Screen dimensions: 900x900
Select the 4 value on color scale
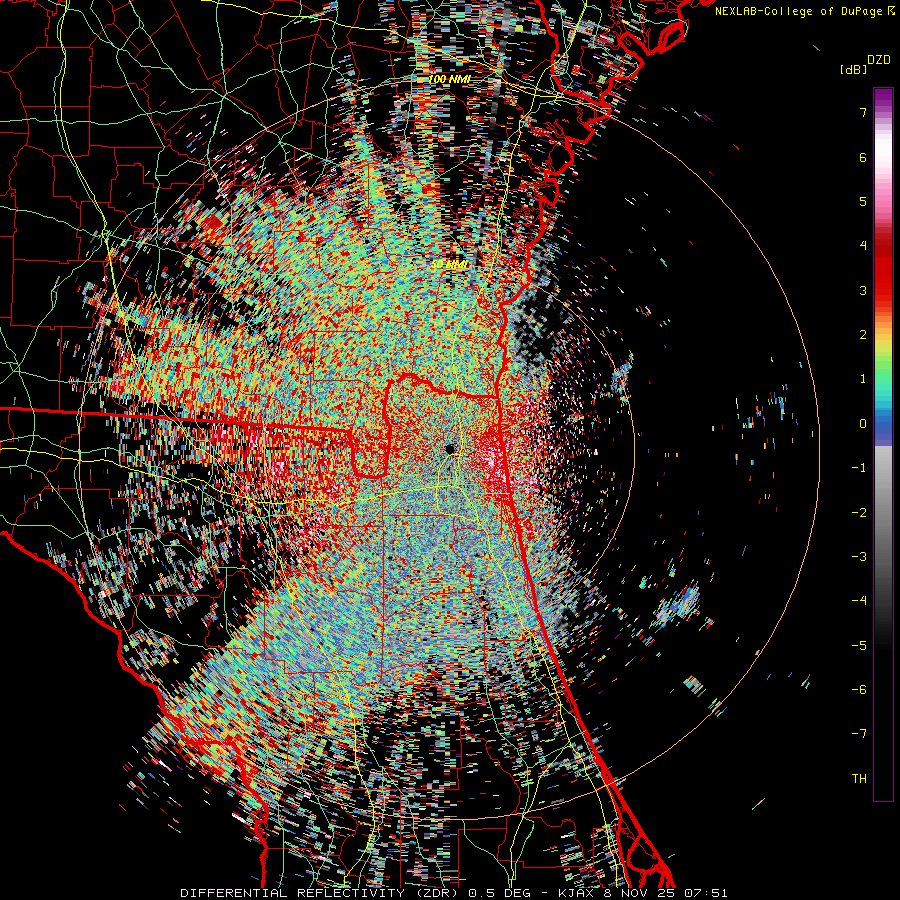coord(863,246)
